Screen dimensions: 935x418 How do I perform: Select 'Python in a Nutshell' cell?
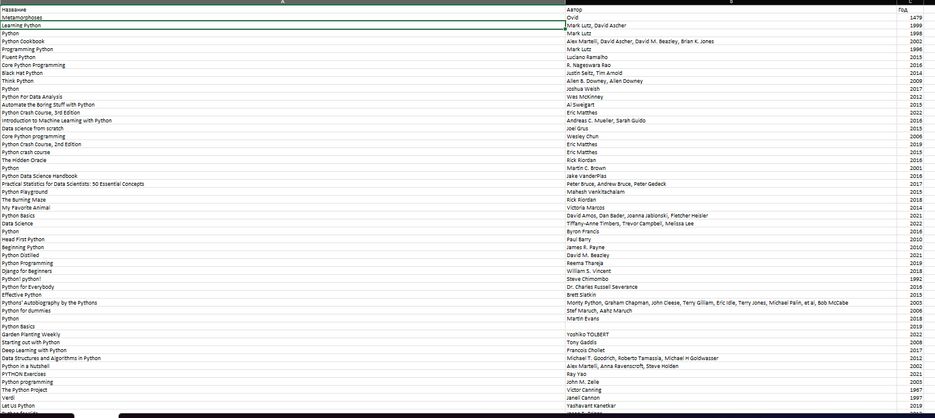(x=283, y=366)
